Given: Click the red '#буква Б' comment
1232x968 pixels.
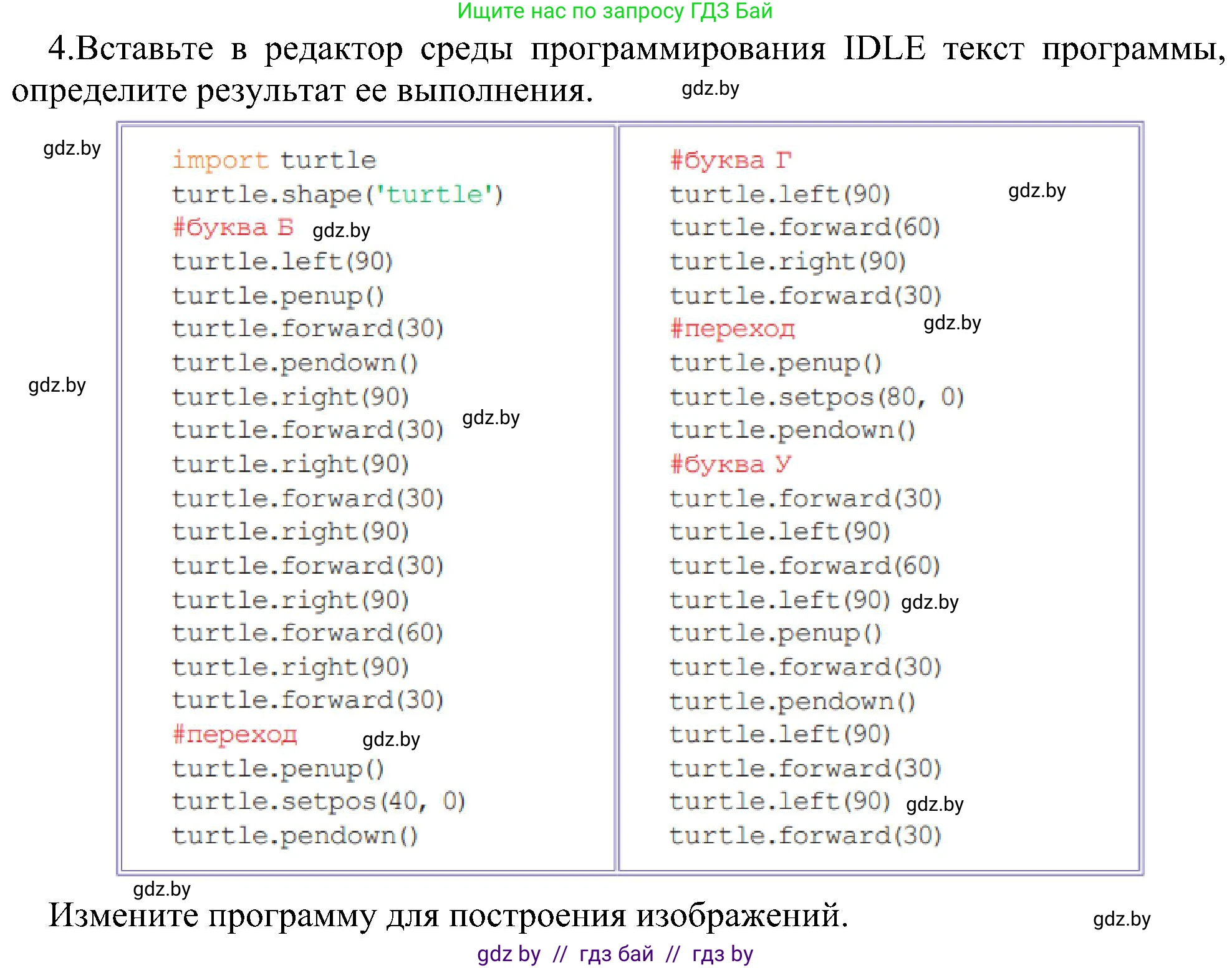Looking at the screenshot, I should tap(233, 228).
